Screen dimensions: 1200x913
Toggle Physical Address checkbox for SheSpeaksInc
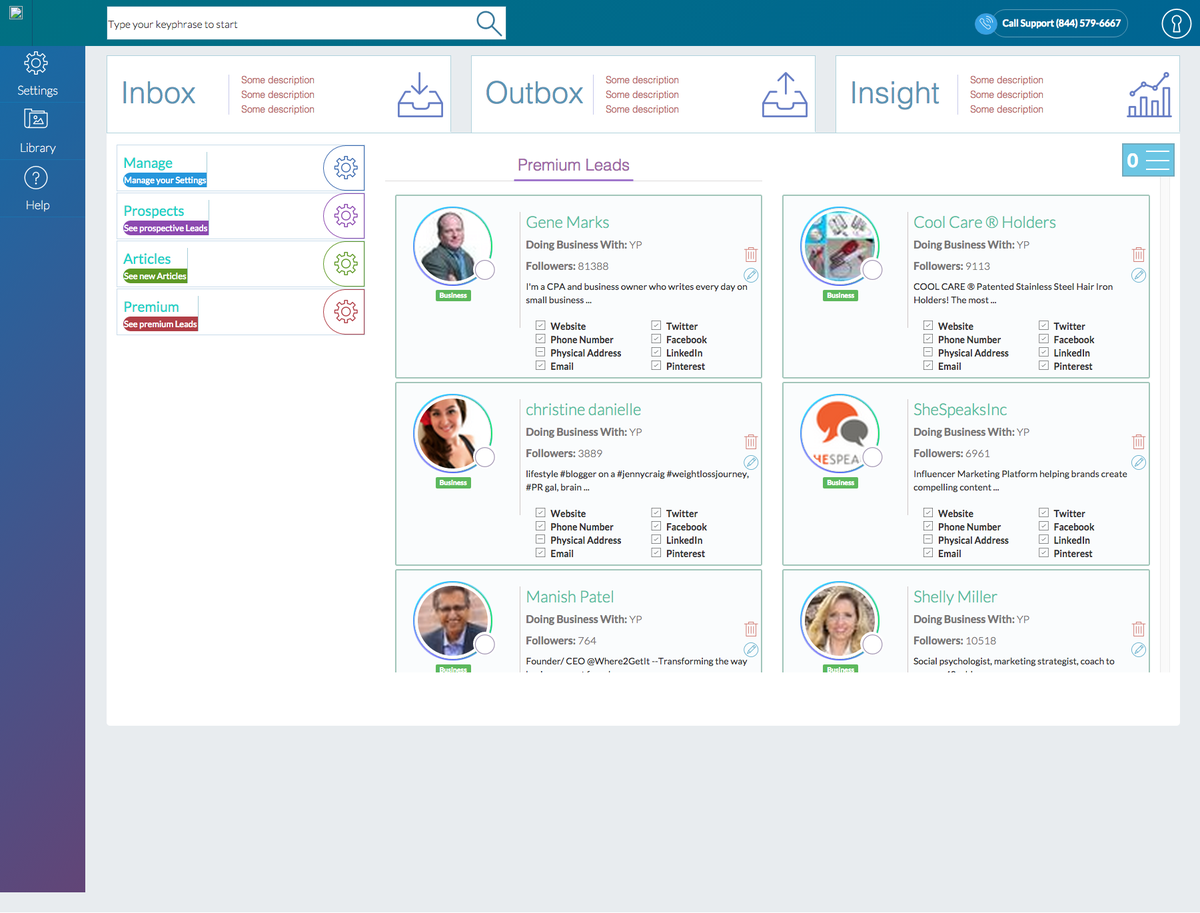coord(928,540)
